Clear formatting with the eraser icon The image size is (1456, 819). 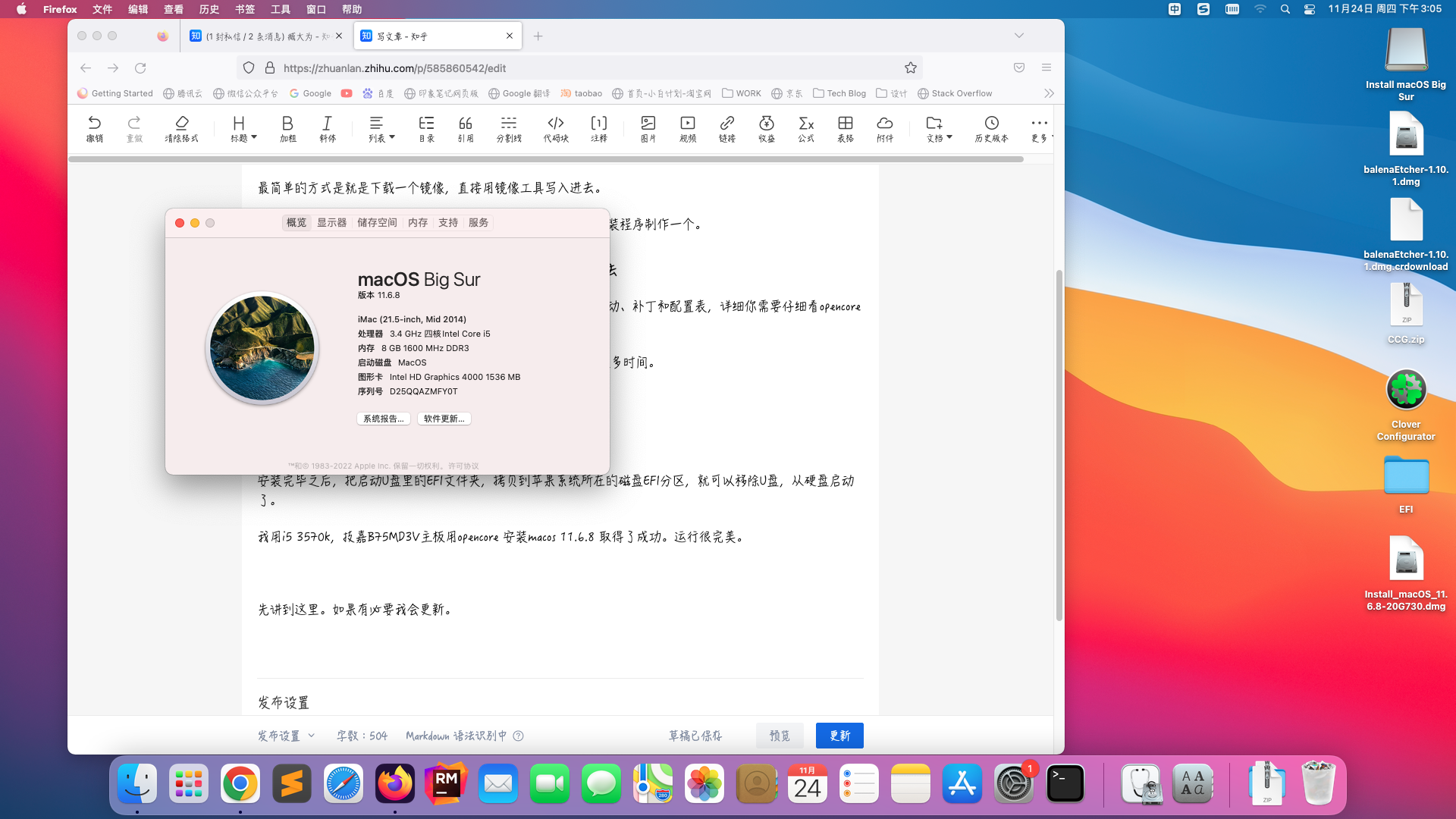(x=181, y=128)
